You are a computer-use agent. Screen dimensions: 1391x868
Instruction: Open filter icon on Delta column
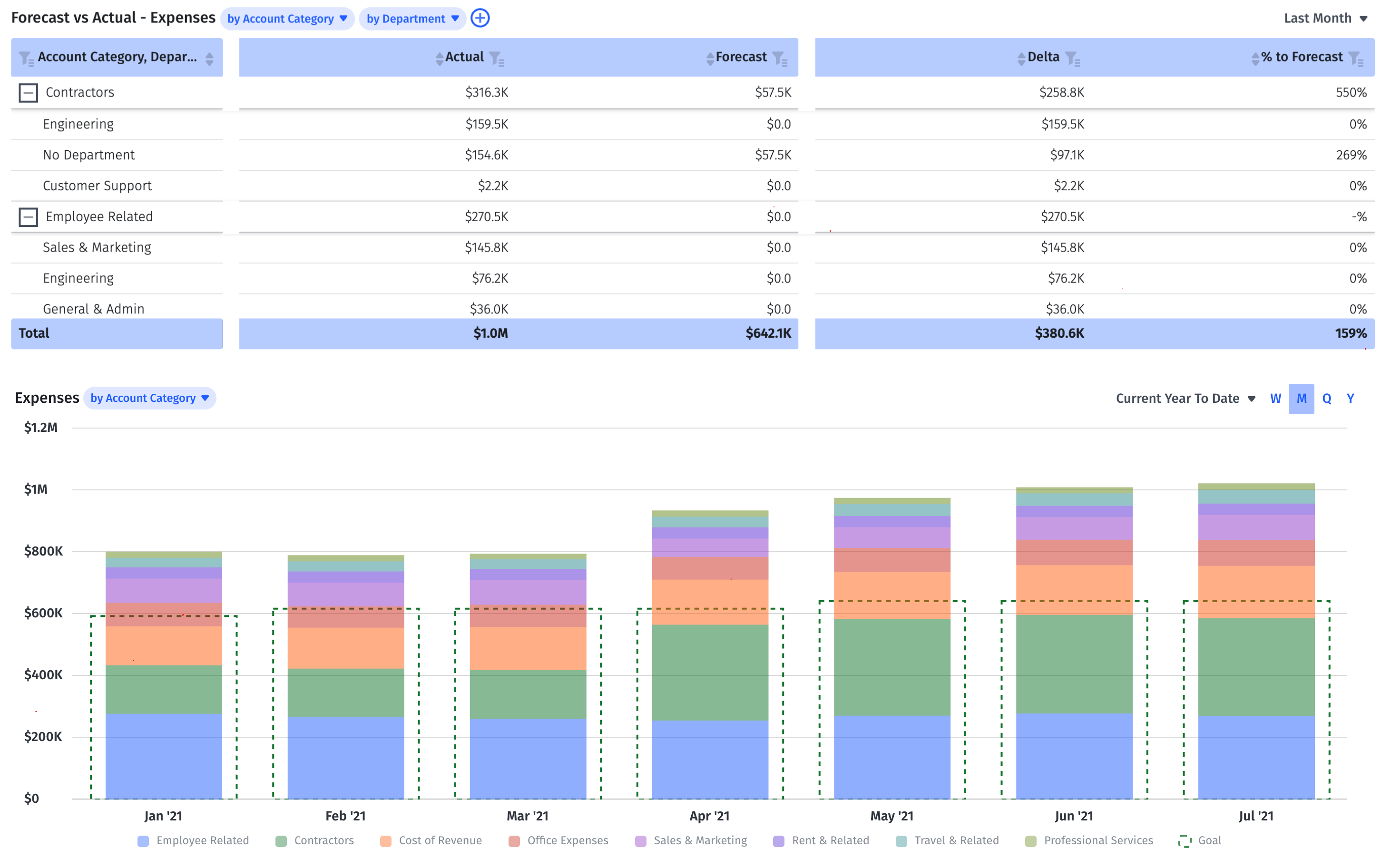[1072, 59]
